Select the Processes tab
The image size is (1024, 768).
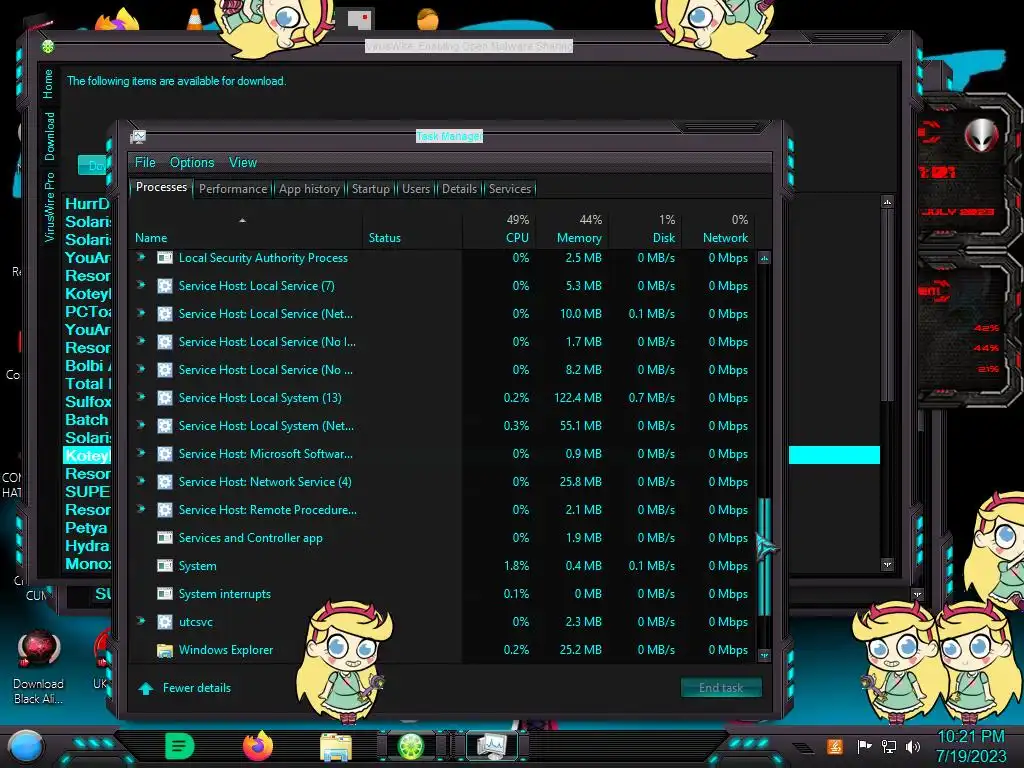[x=161, y=187]
